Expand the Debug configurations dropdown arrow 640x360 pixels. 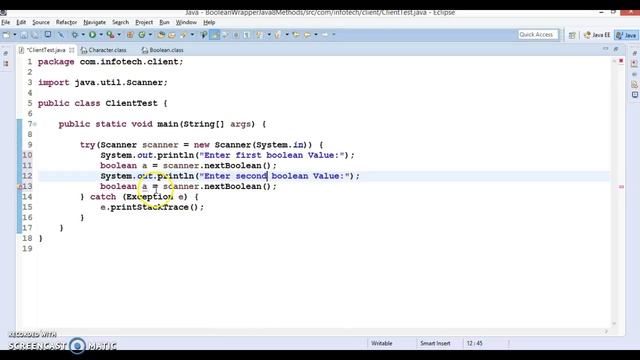point(83,35)
